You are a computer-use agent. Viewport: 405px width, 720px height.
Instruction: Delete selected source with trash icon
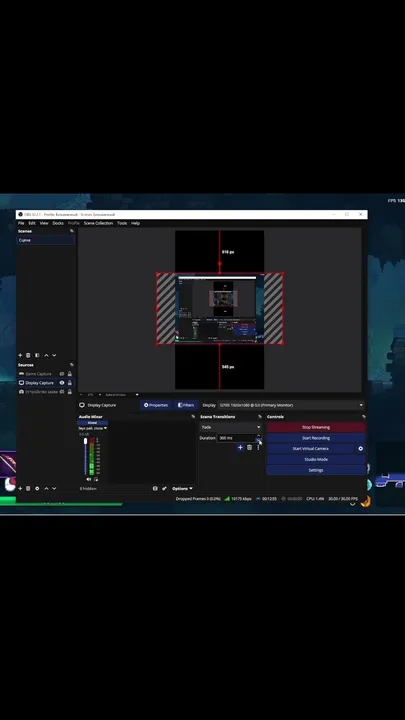(28, 489)
